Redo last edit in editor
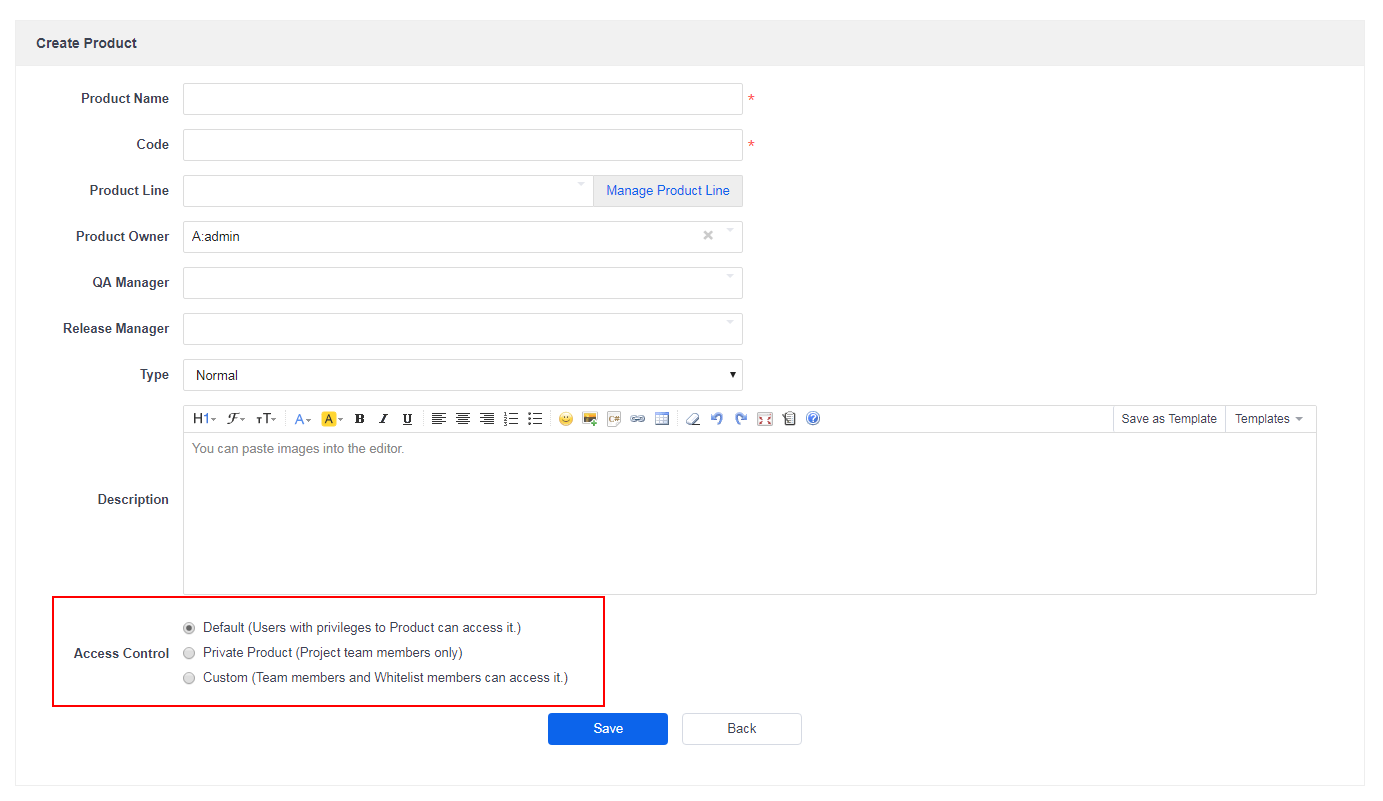Screen dimensions: 1383x801 pos(741,419)
